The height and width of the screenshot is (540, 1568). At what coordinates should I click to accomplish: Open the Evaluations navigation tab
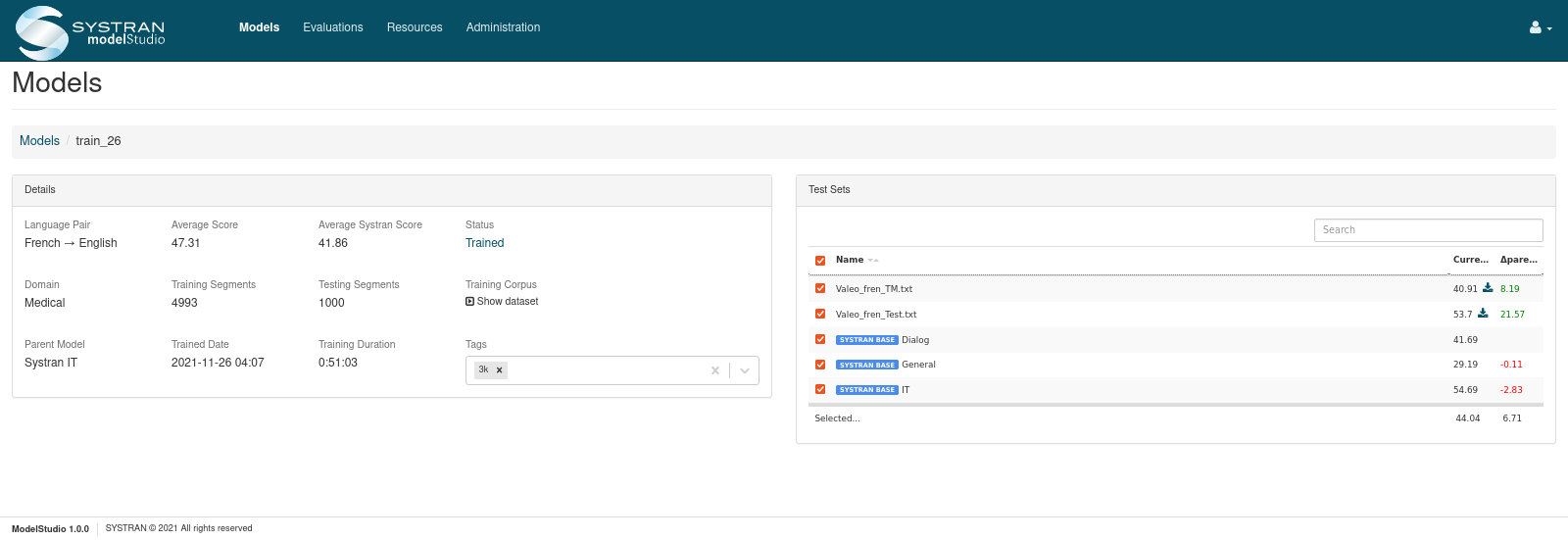click(x=333, y=27)
